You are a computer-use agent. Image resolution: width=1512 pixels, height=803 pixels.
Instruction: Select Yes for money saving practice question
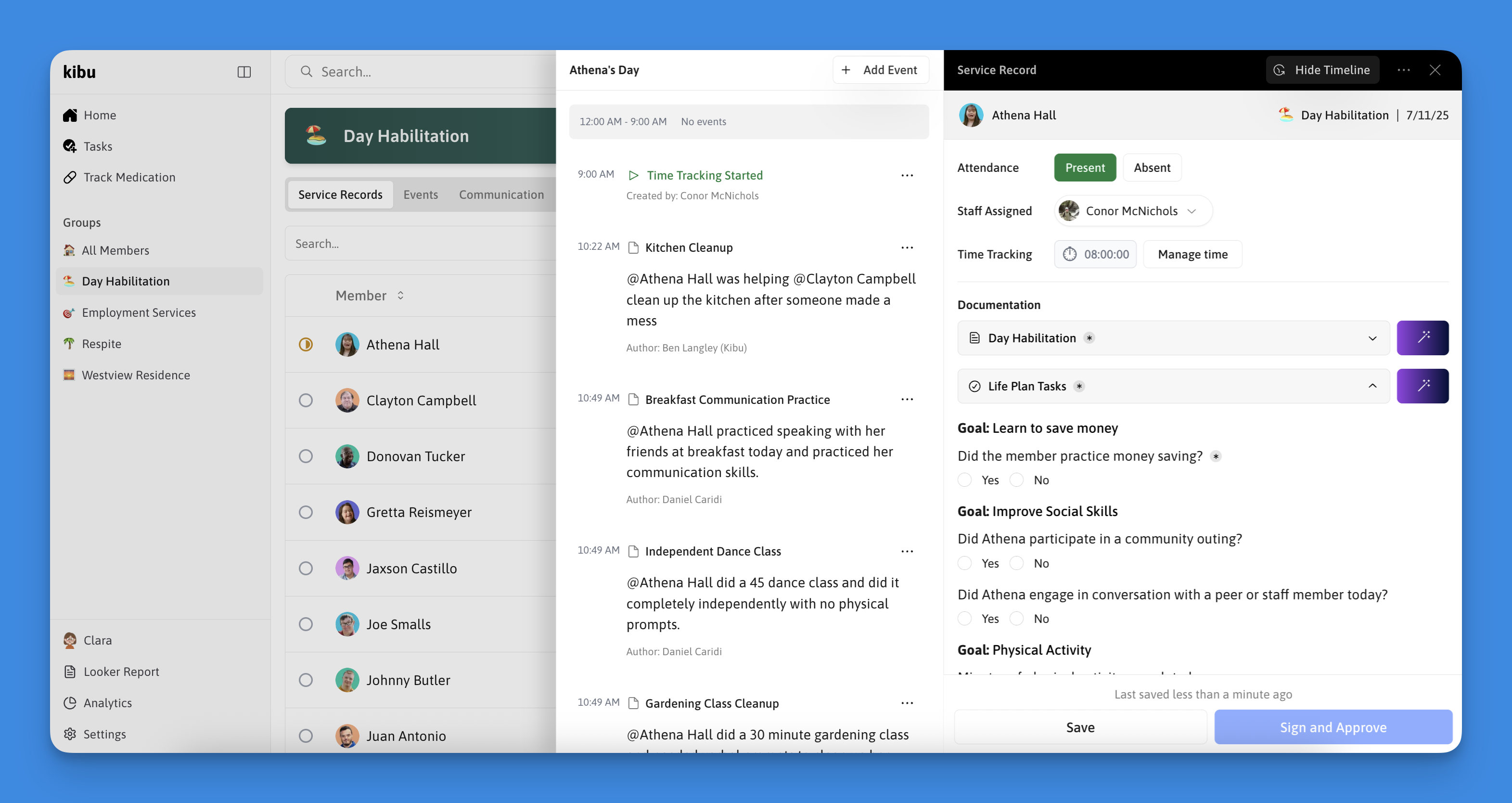964,479
